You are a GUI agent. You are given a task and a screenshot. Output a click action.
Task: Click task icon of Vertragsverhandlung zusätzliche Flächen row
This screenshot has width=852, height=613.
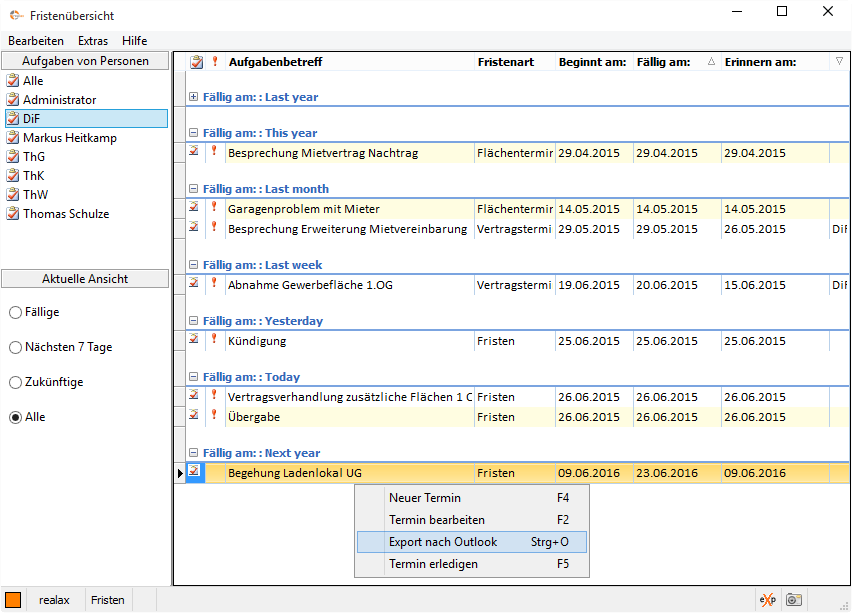194,395
